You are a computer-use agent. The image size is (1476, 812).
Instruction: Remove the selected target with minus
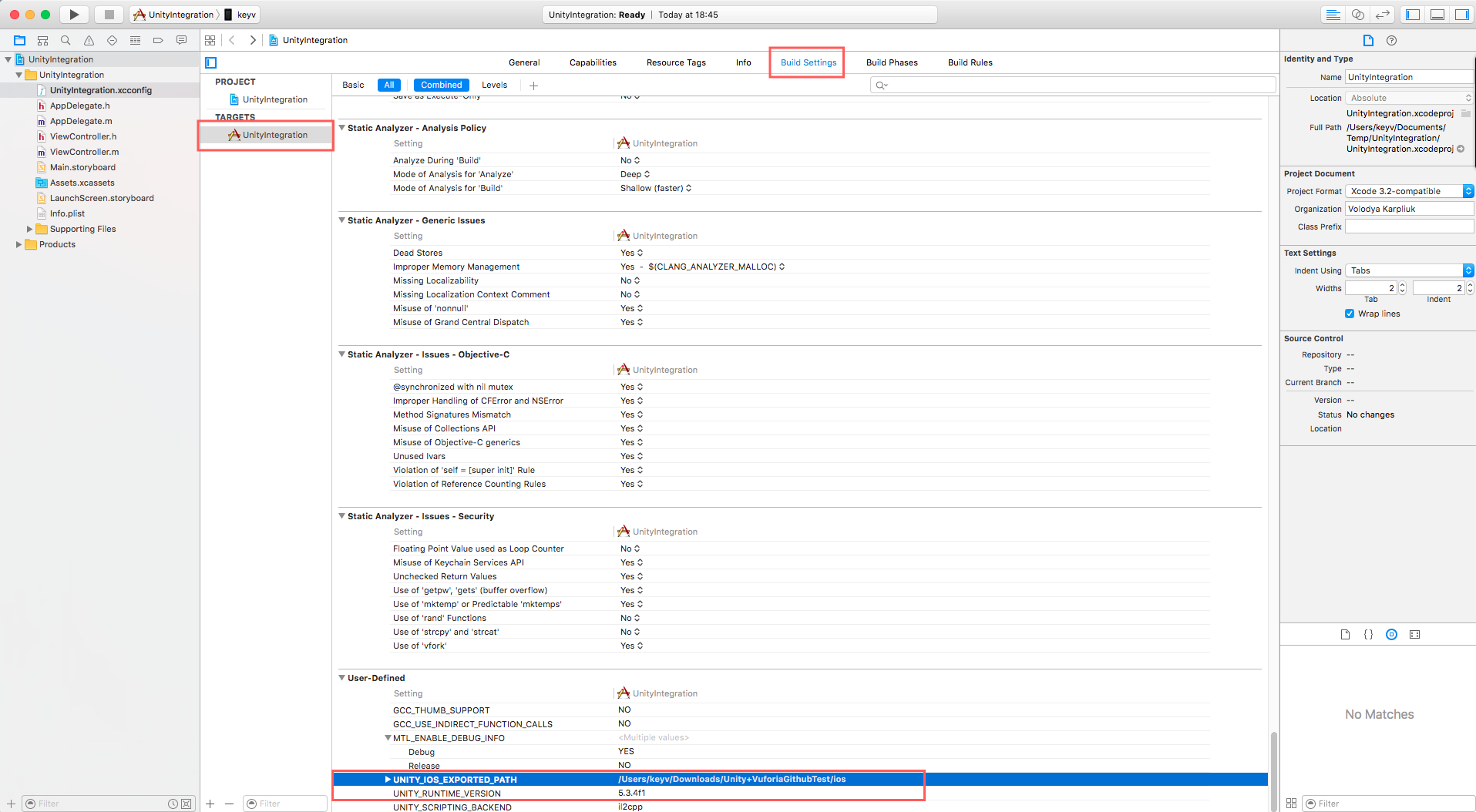(x=229, y=804)
